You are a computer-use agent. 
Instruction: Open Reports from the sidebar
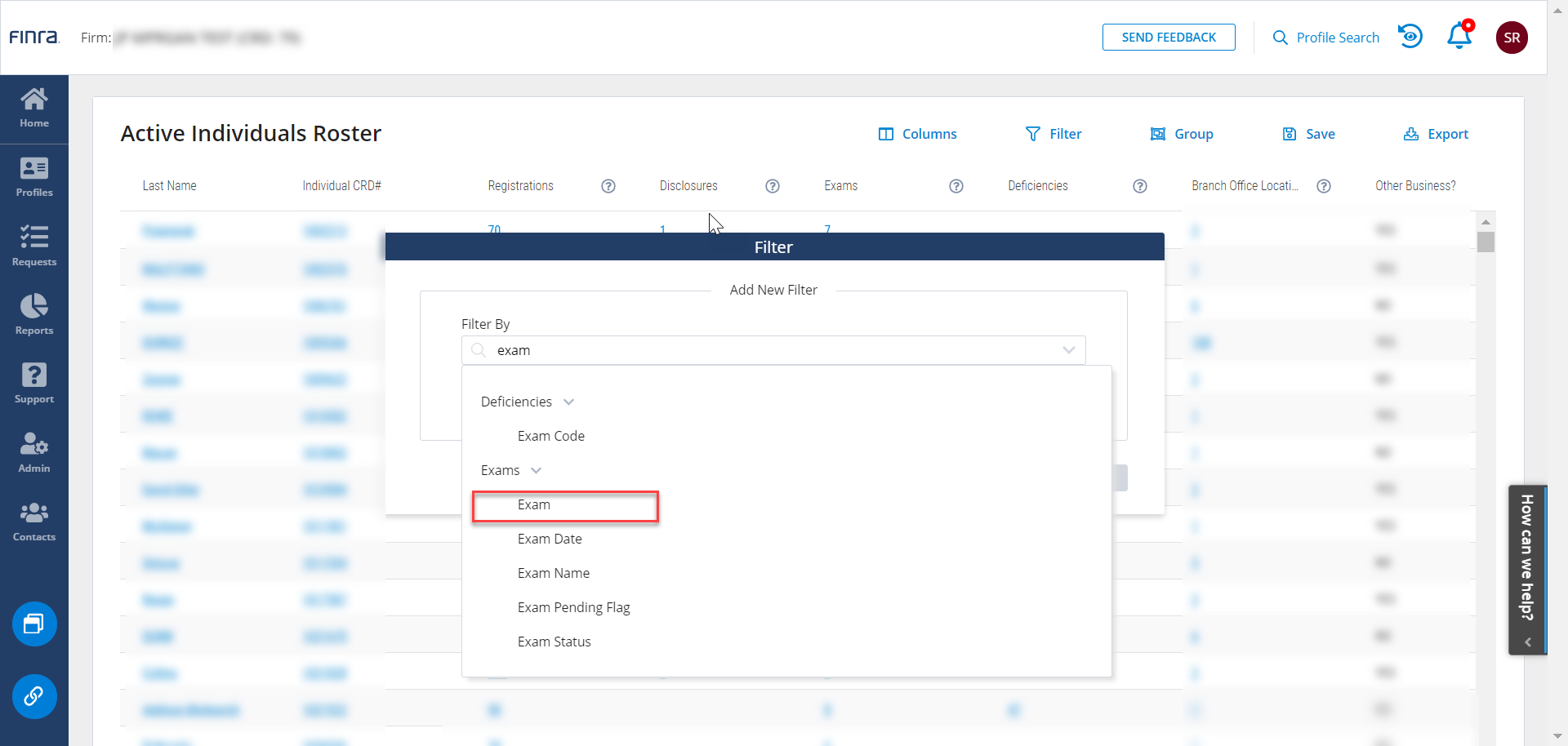click(33, 314)
